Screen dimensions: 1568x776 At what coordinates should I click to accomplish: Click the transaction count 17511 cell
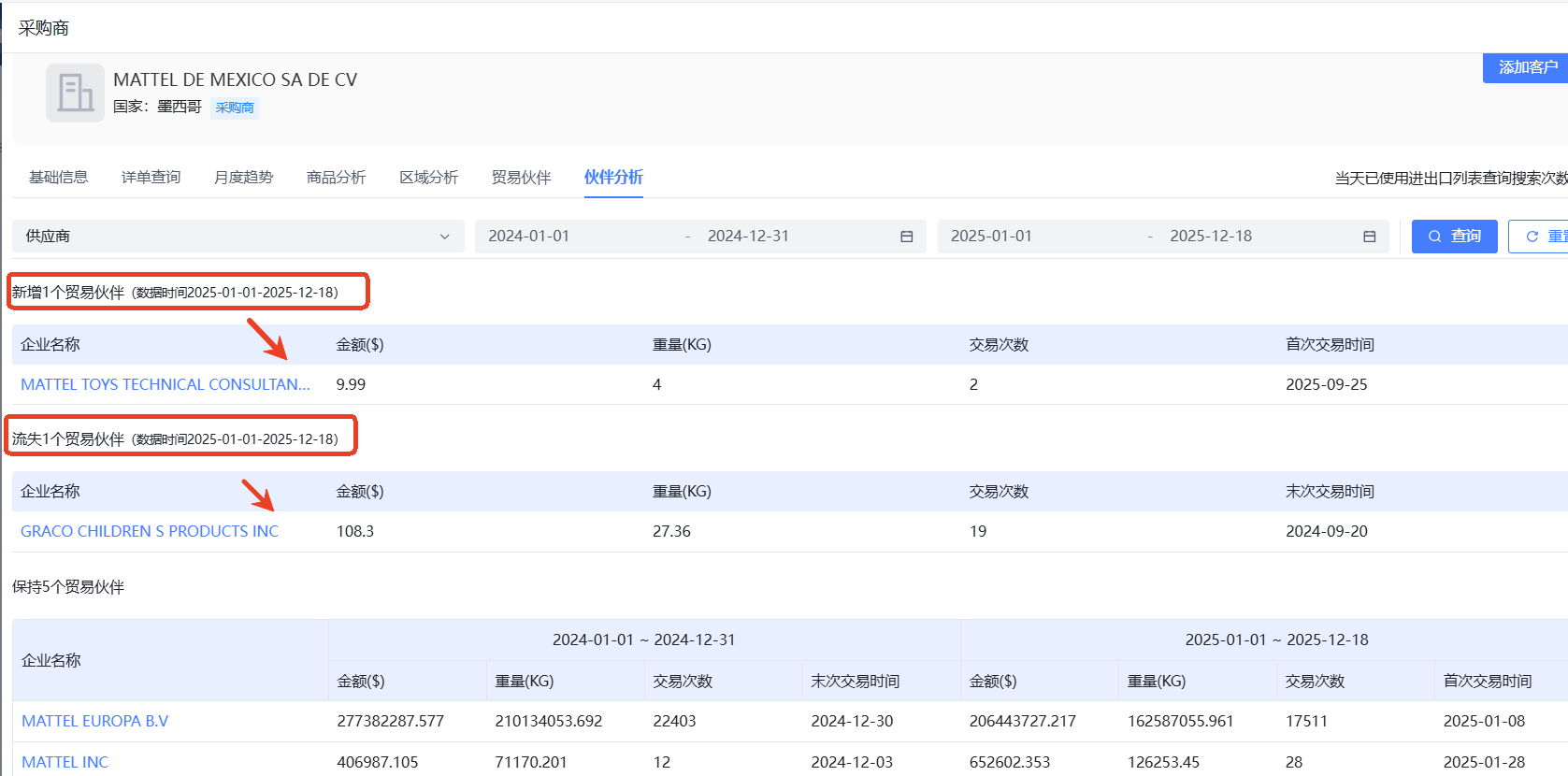[x=1306, y=721]
